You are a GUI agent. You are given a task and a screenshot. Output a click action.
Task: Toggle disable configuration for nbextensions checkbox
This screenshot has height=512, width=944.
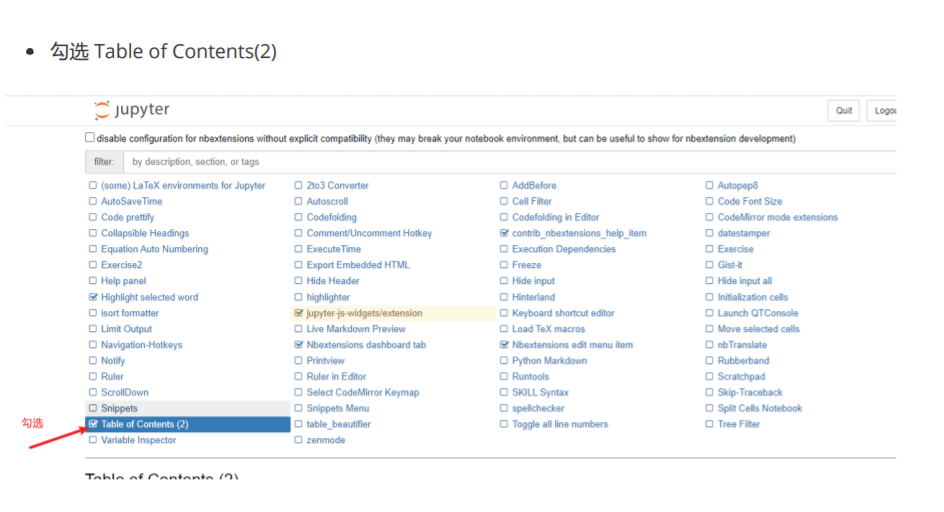(90, 137)
